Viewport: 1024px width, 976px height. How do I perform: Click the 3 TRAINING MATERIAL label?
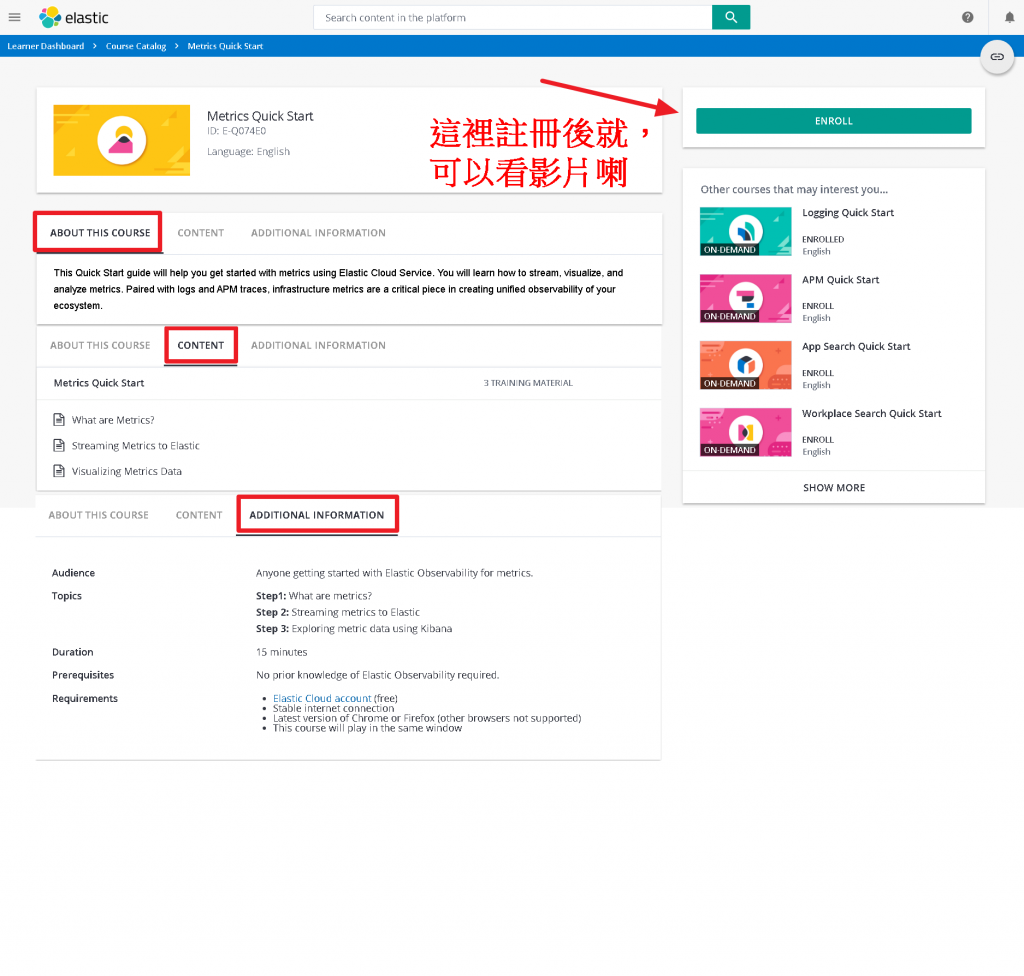tap(528, 383)
